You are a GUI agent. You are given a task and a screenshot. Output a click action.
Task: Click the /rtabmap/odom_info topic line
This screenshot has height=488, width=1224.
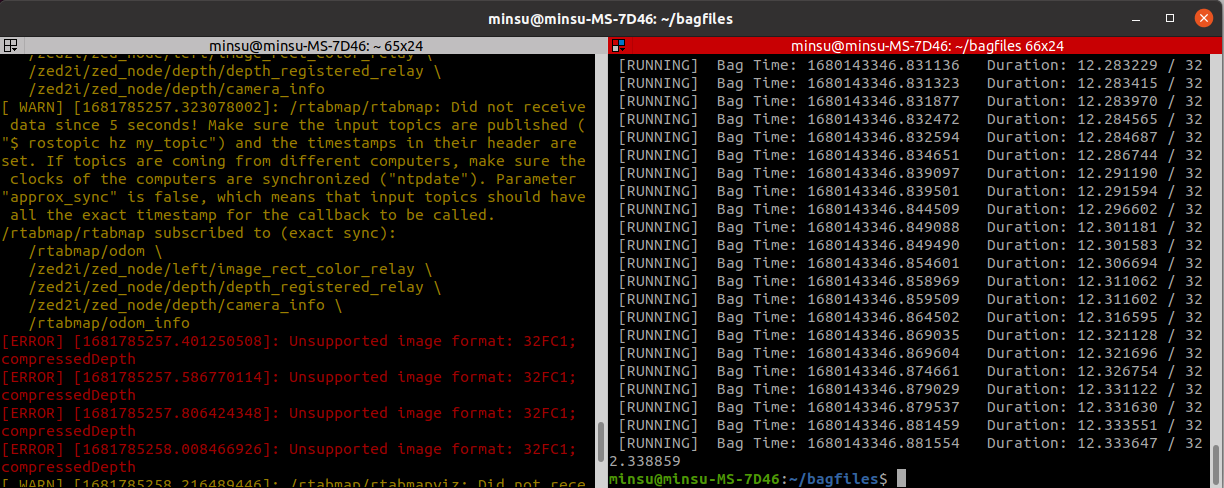click(x=109, y=323)
